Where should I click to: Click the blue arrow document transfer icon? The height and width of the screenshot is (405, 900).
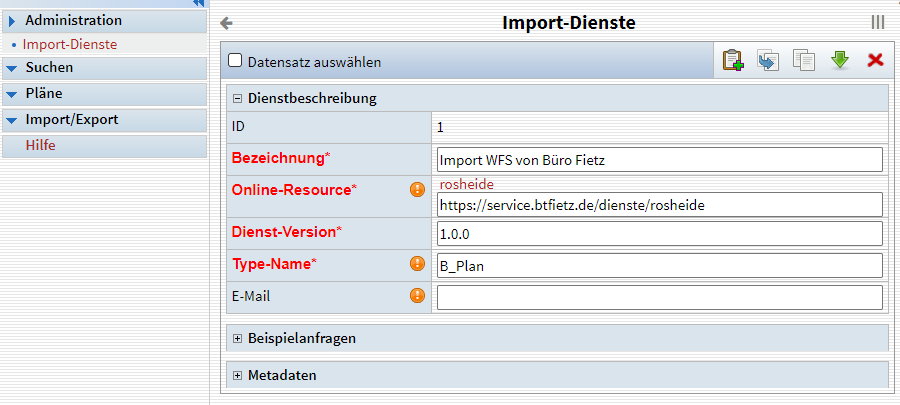tap(768, 60)
